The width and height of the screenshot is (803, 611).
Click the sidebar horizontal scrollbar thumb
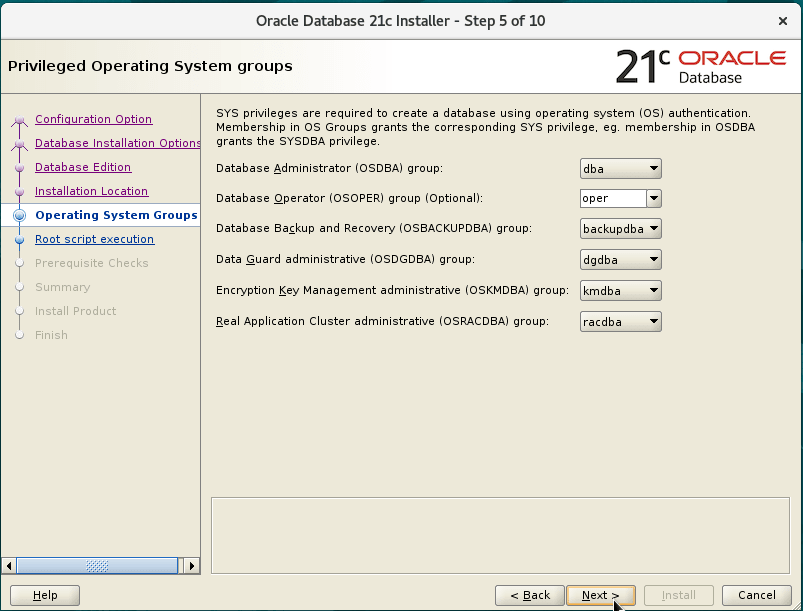click(x=97, y=566)
